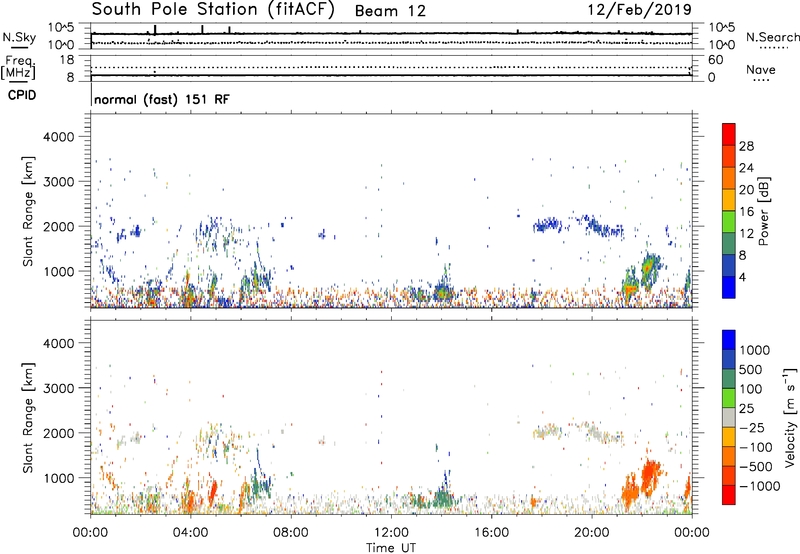Click the '28' power scale value
Screen dimensions: 800x554
point(746,146)
